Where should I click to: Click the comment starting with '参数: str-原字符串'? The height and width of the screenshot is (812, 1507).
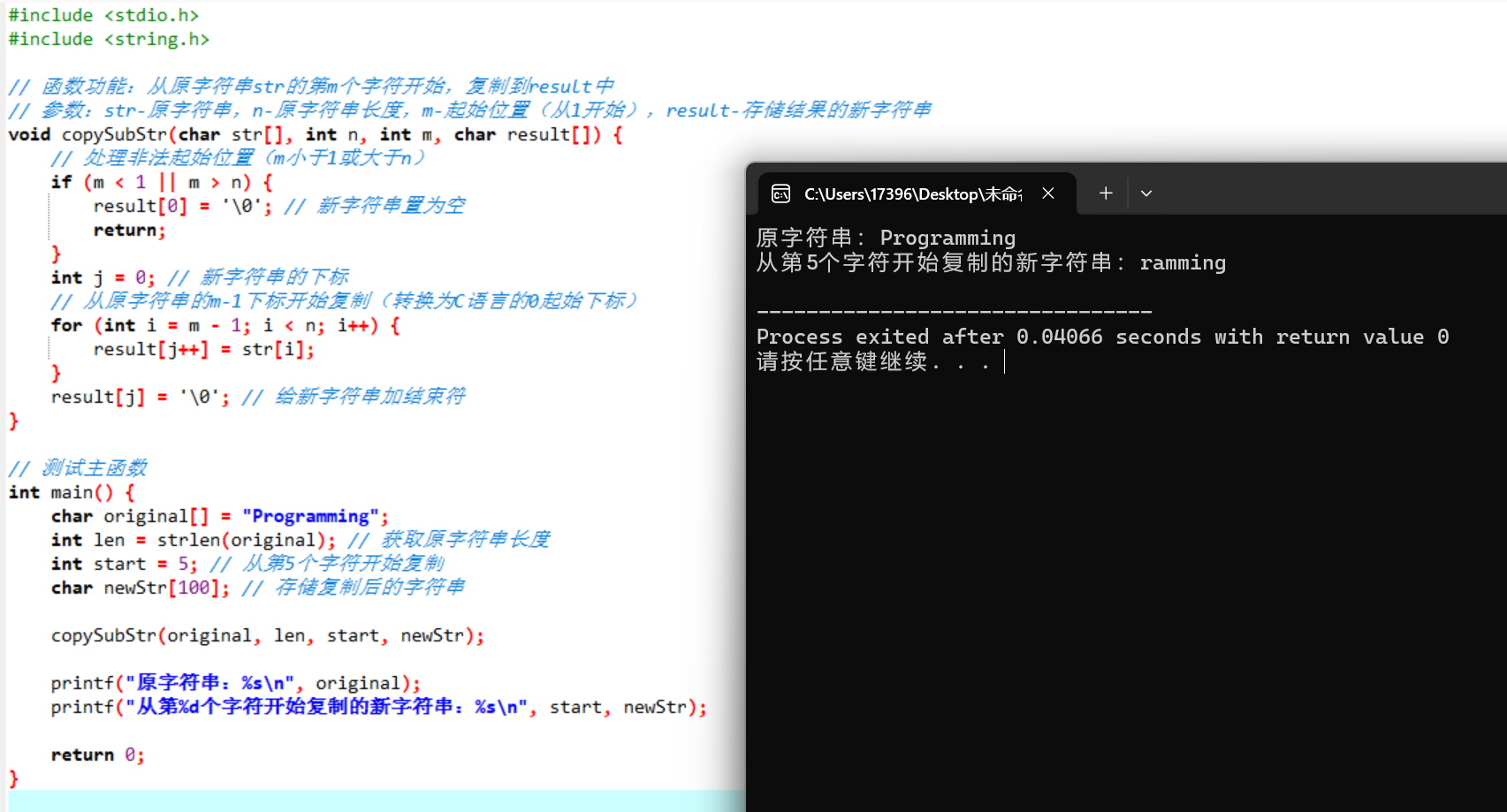point(469,110)
